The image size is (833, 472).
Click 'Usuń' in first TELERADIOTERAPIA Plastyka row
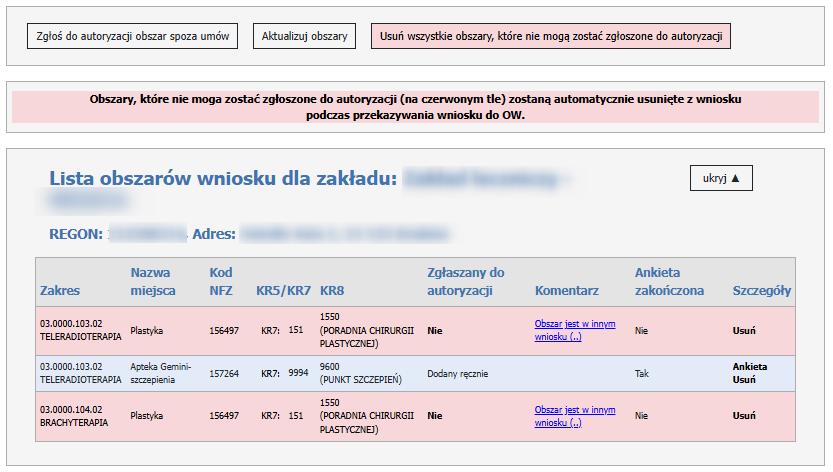point(744,331)
